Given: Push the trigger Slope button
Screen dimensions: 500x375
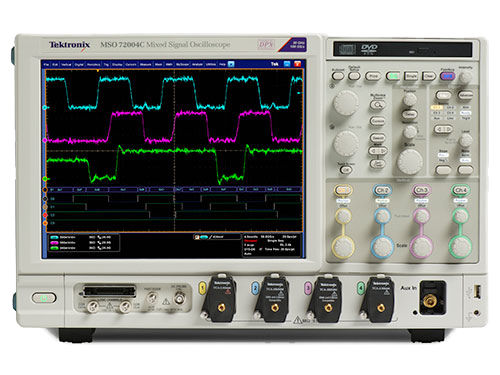Looking at the screenshot, I should [443, 170].
